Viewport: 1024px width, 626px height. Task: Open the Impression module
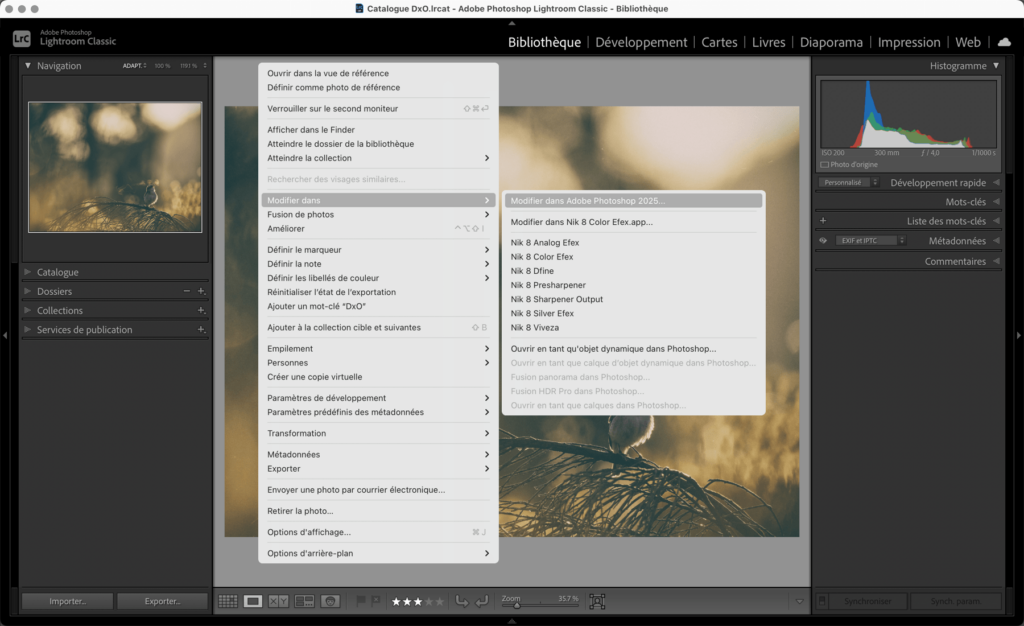908,42
